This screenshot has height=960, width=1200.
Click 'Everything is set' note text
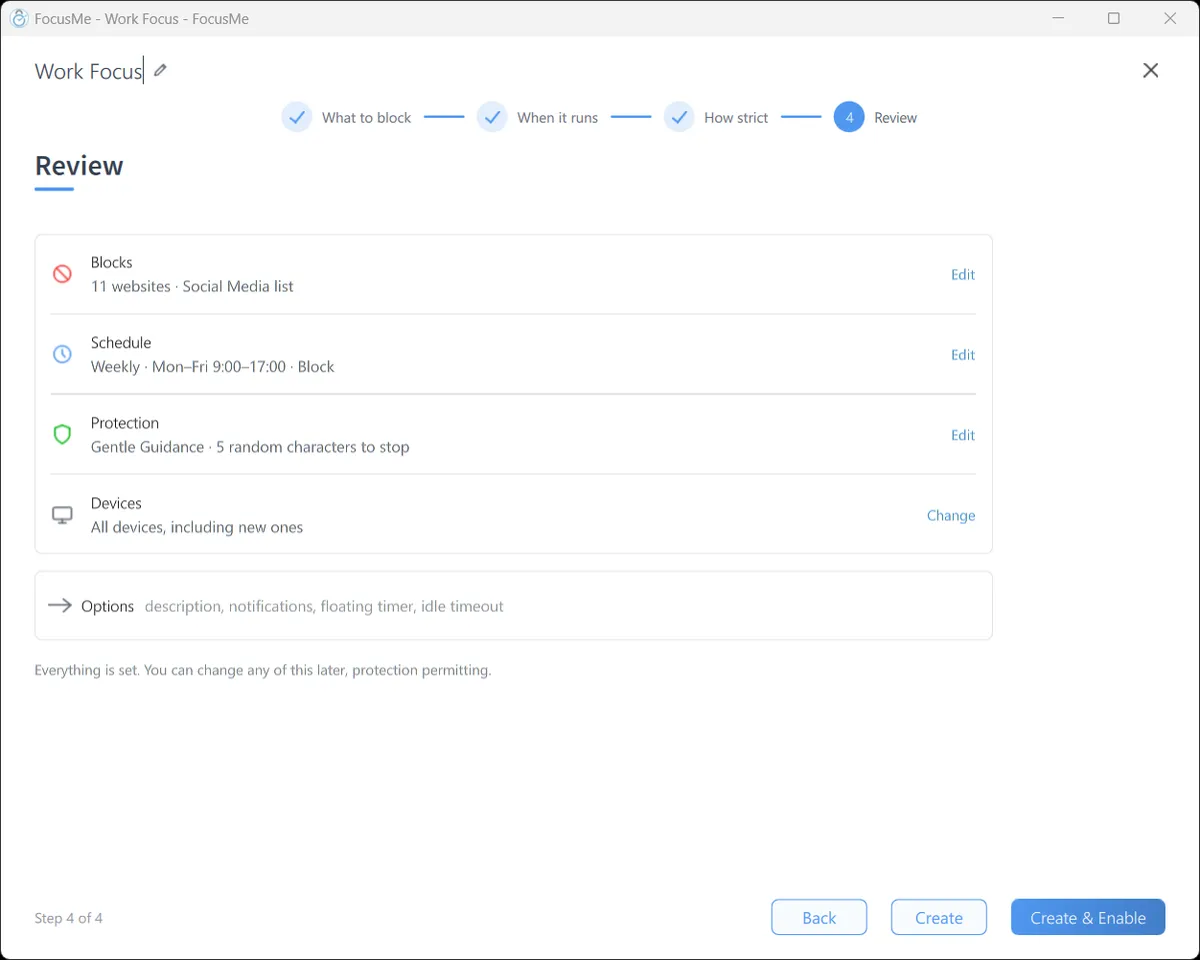[x=263, y=670]
